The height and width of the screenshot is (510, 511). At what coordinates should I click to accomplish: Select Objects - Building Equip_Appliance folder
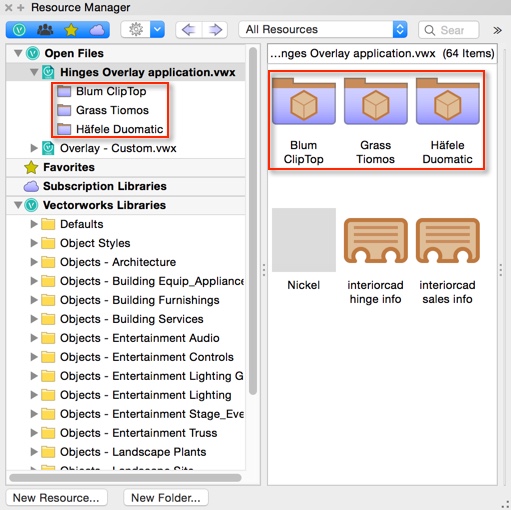152,281
